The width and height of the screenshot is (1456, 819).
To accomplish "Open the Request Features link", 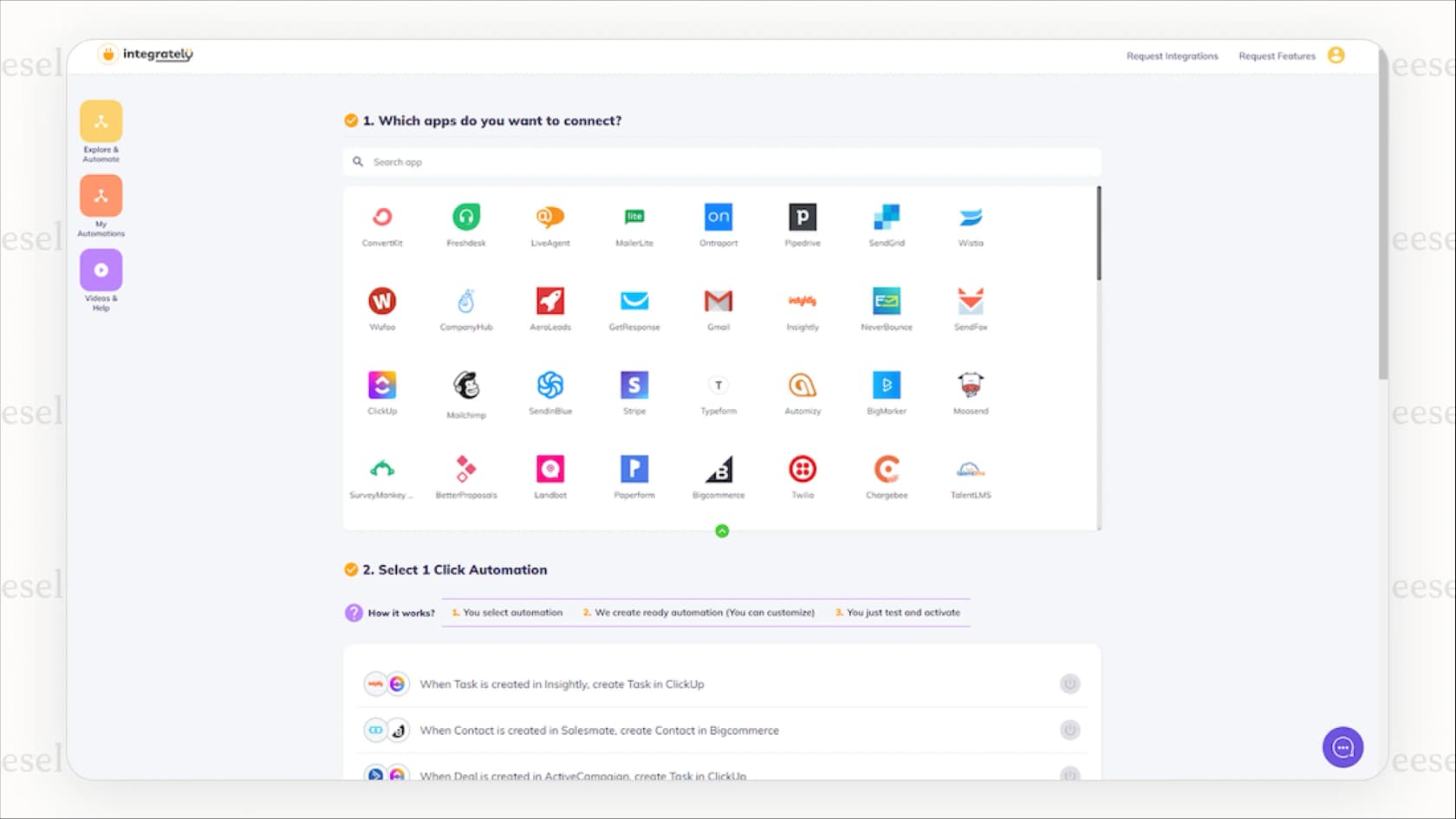I will point(1277,56).
